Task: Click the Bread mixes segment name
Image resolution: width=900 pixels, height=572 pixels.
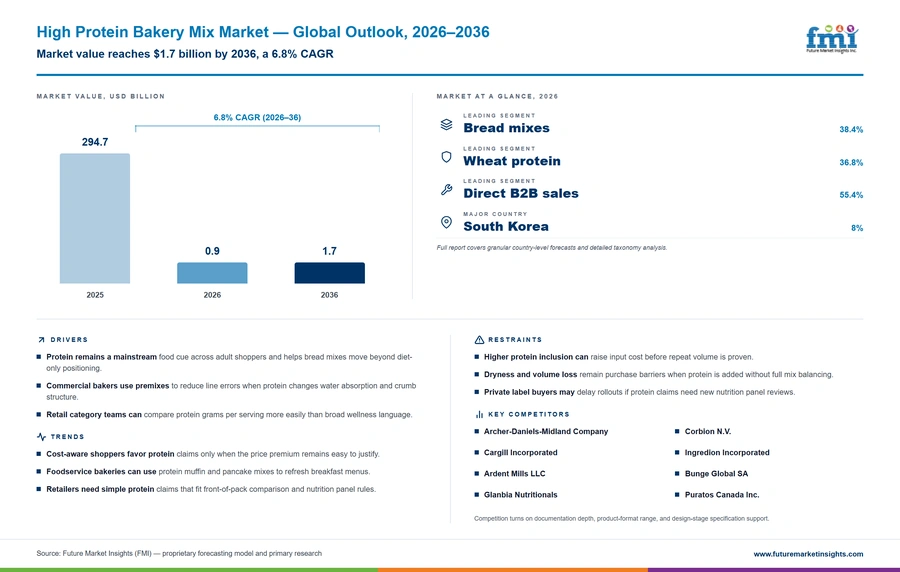Action: coord(506,128)
